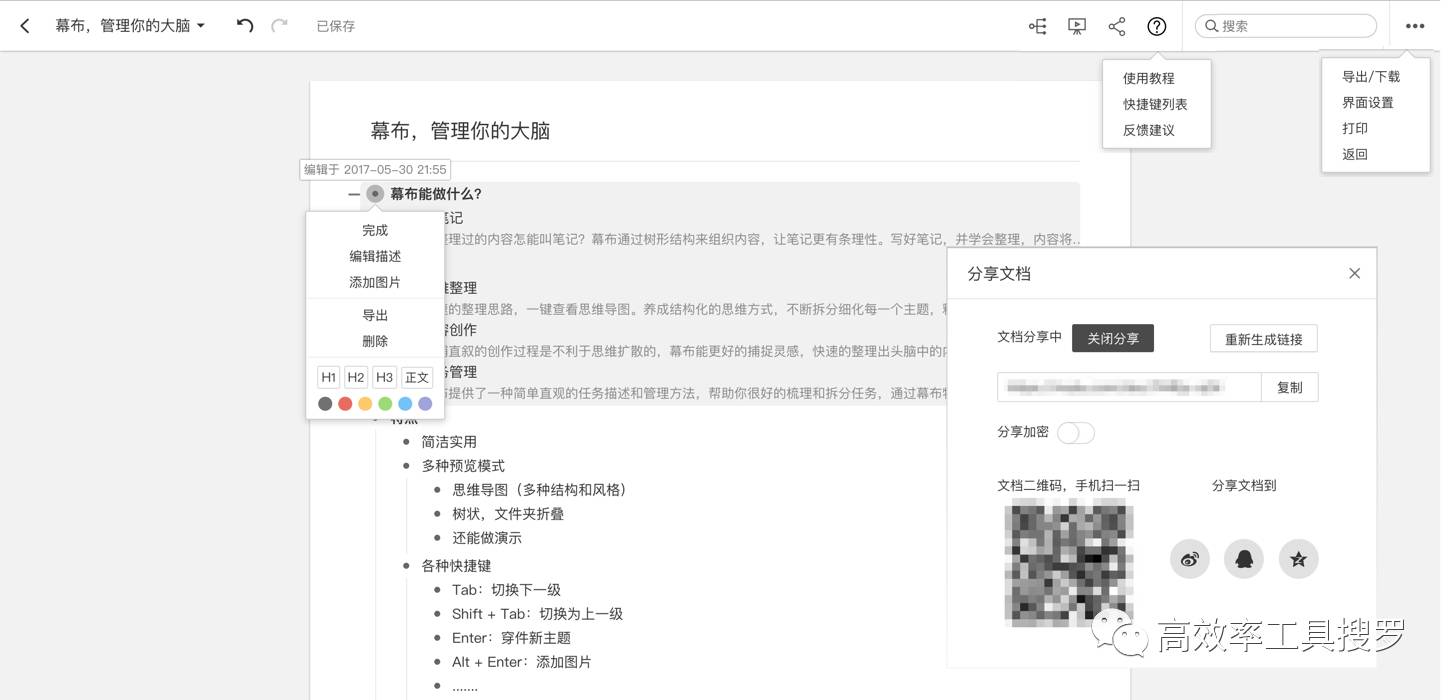Click the share link field
This screenshot has width=1455, height=700.
(1129, 387)
